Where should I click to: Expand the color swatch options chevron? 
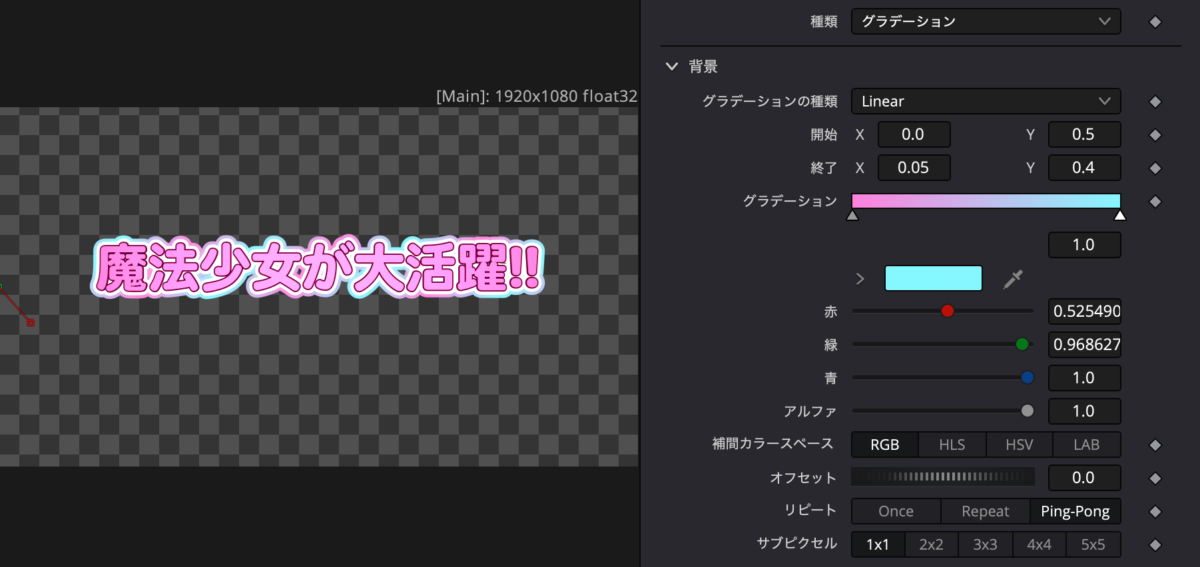860,278
